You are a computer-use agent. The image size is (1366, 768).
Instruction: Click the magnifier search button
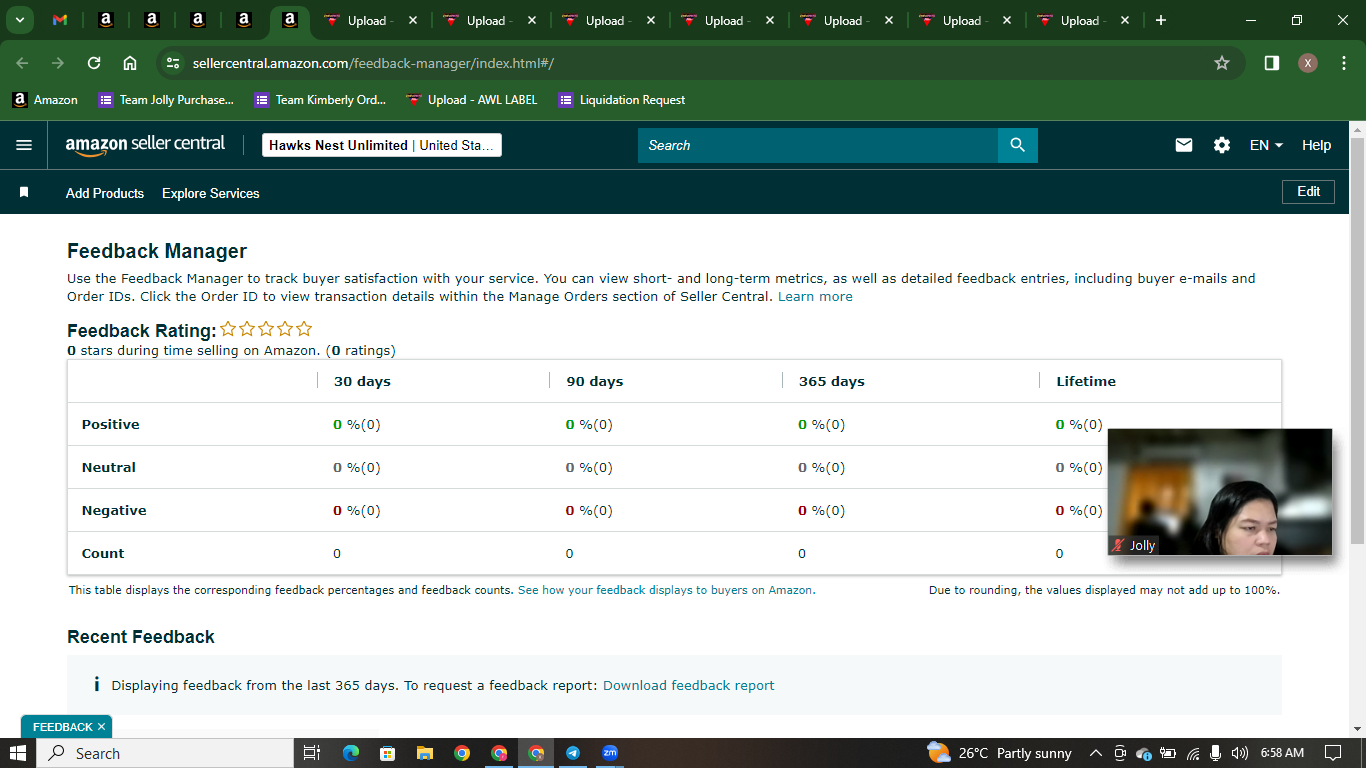click(x=1017, y=145)
